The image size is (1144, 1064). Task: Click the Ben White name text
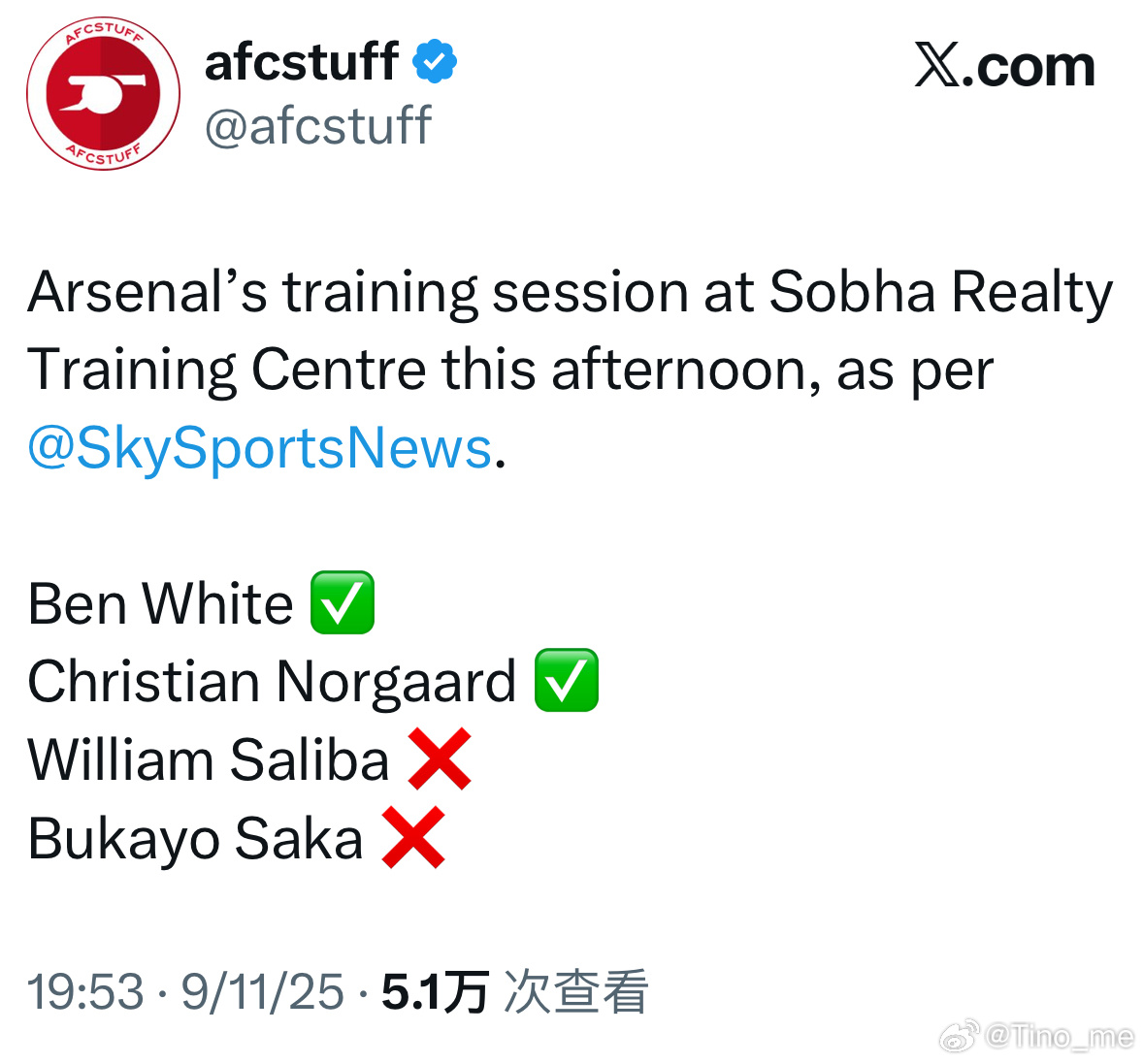click(x=160, y=604)
